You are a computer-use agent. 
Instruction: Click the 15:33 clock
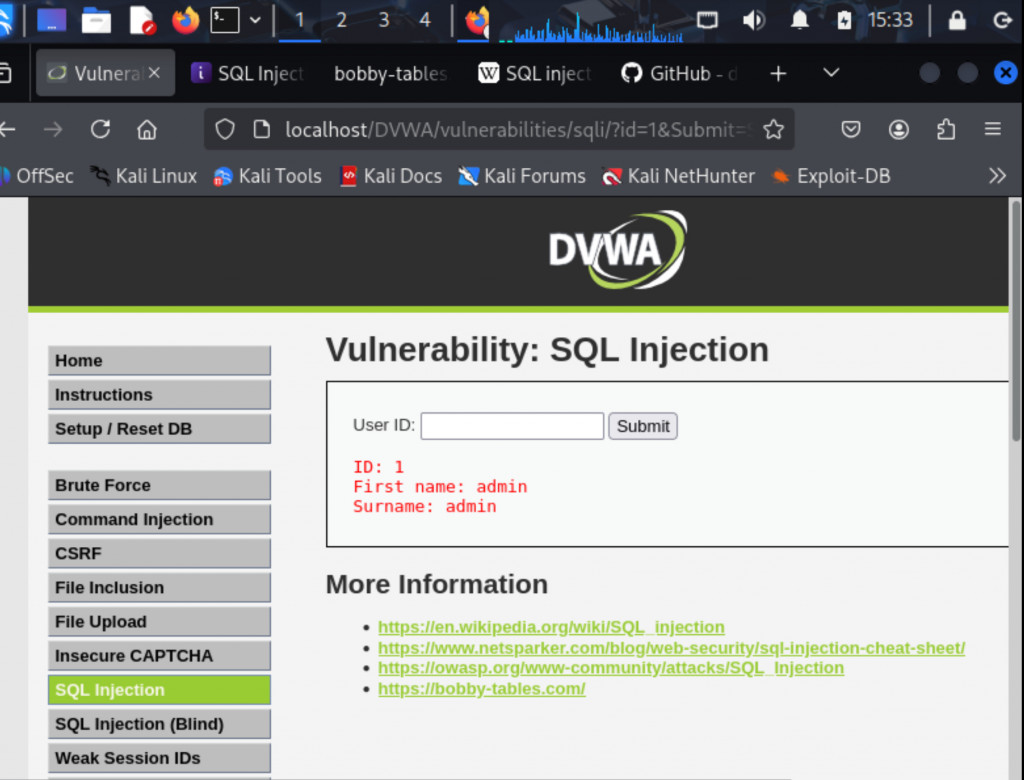click(890, 20)
